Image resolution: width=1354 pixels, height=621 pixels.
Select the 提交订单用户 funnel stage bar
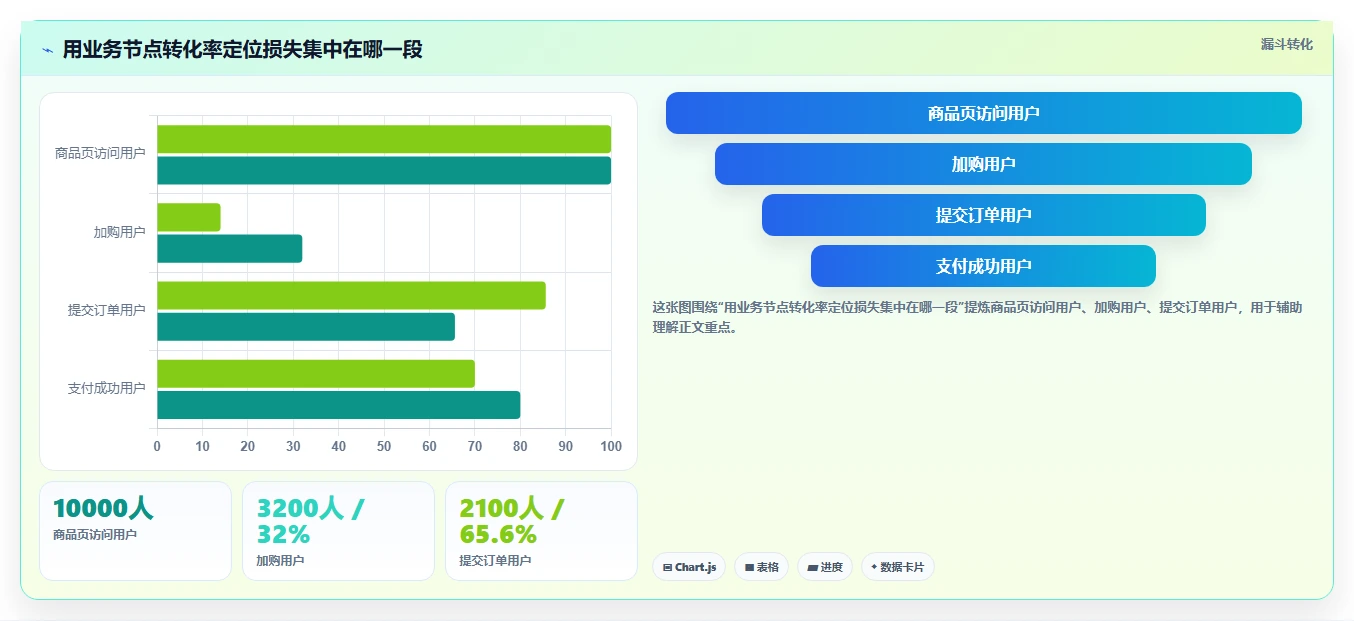coord(984,215)
